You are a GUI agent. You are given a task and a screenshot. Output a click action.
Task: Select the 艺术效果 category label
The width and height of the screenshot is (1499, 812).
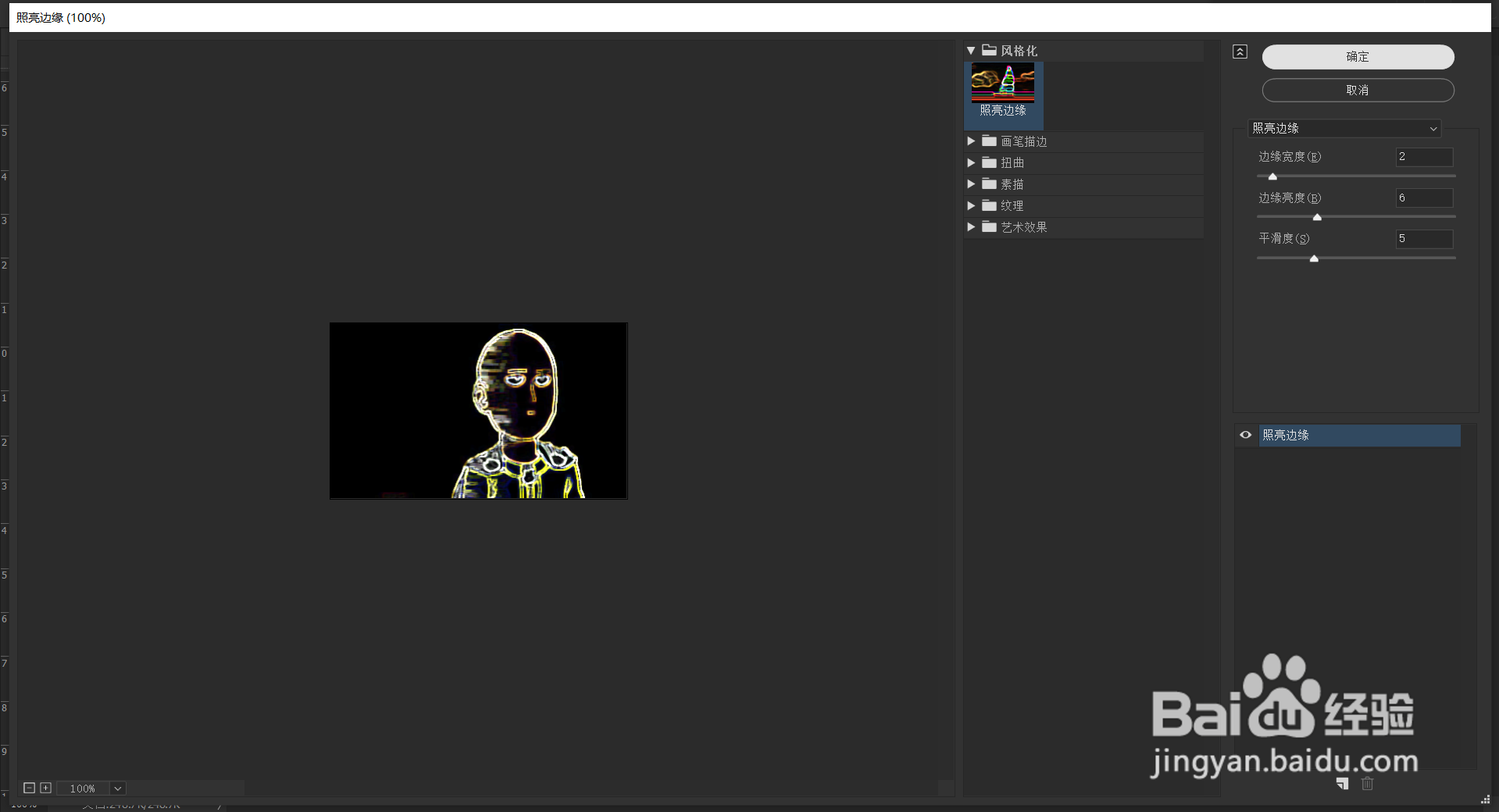[1024, 227]
